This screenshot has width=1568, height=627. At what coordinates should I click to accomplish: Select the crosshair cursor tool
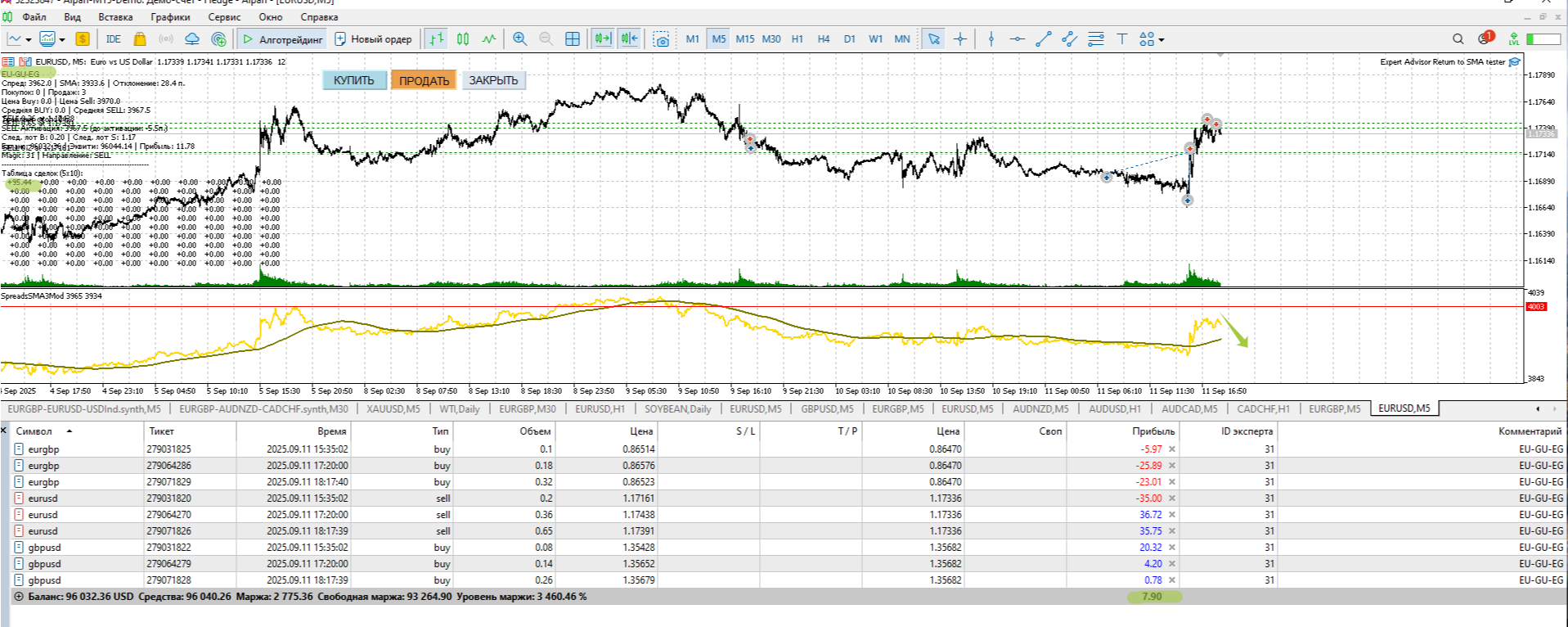point(960,38)
